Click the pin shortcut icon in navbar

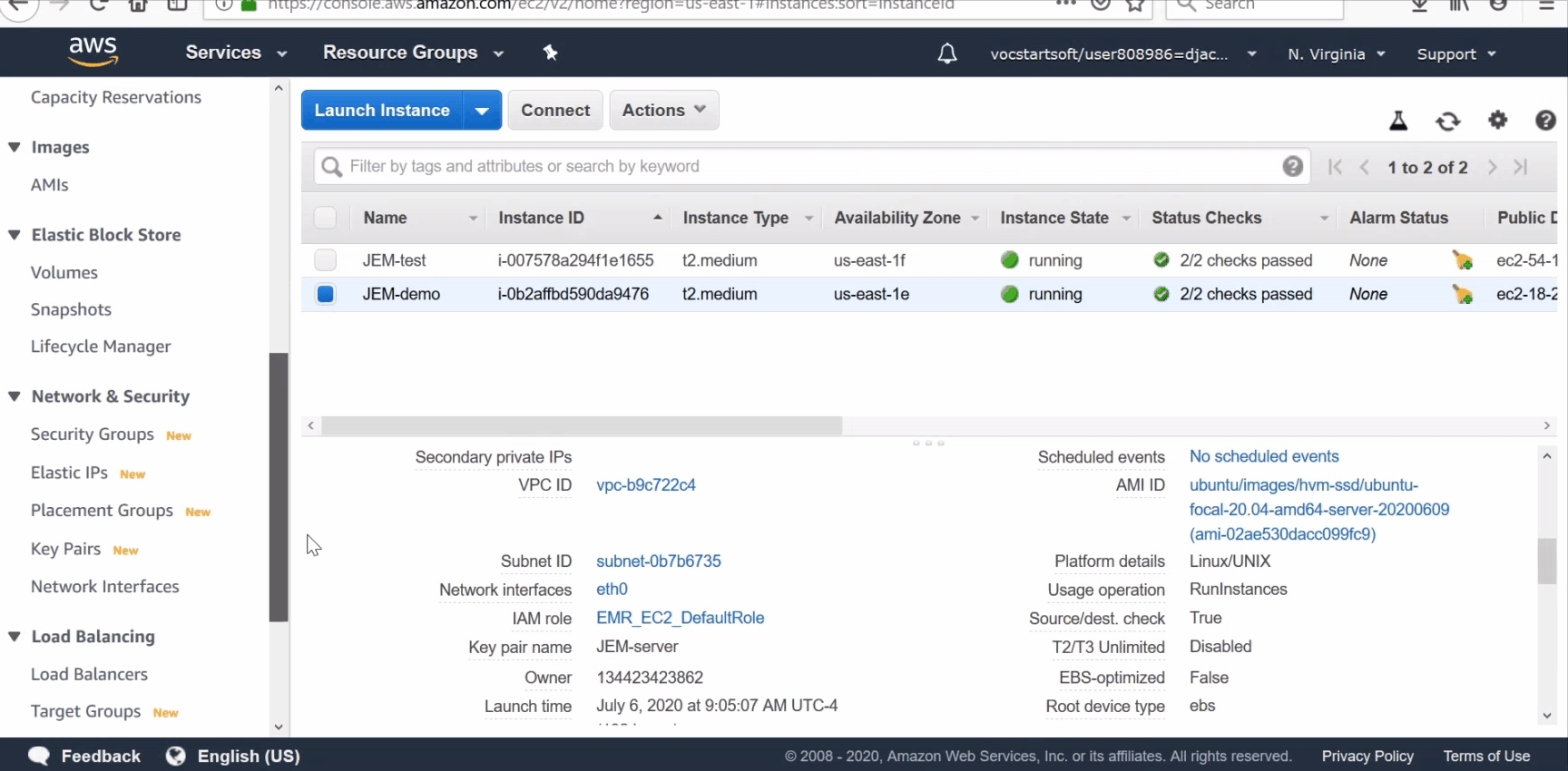click(550, 53)
